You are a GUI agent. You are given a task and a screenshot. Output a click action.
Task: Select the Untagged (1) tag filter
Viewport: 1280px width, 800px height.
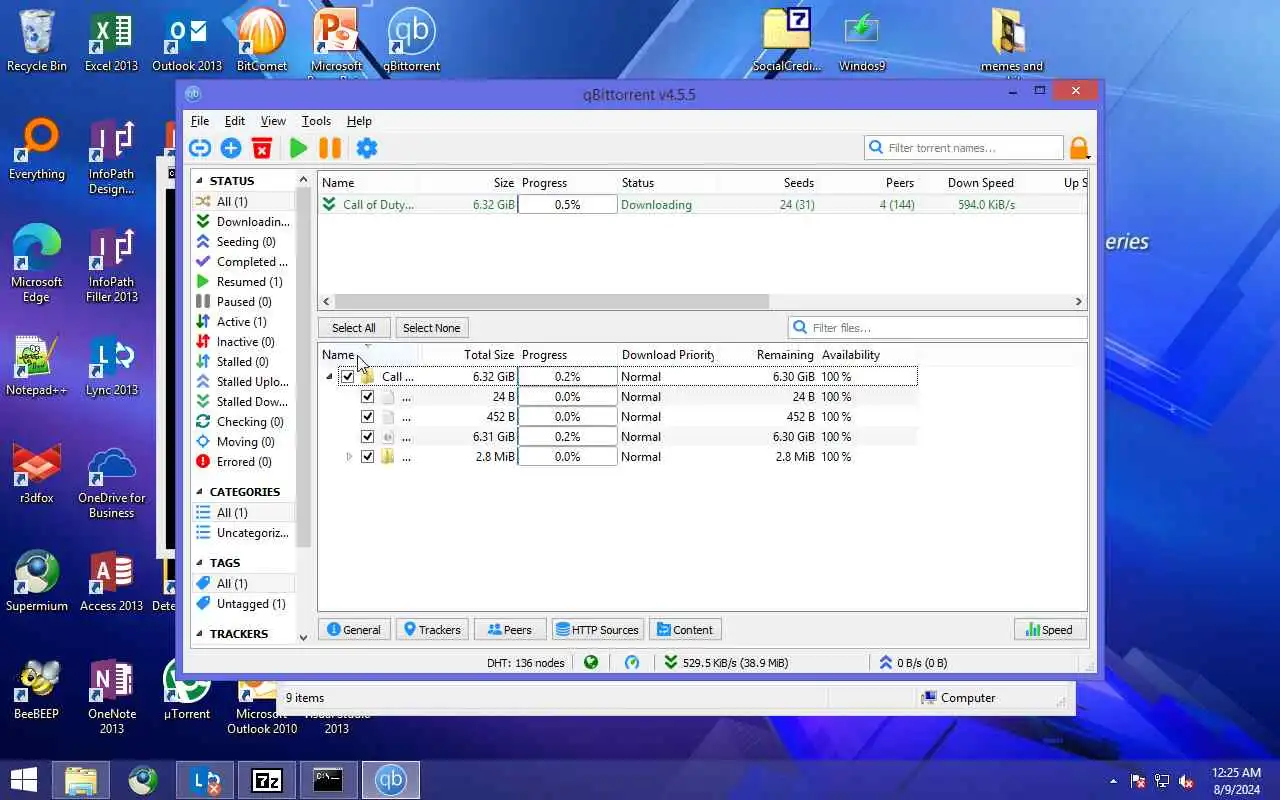(244, 604)
